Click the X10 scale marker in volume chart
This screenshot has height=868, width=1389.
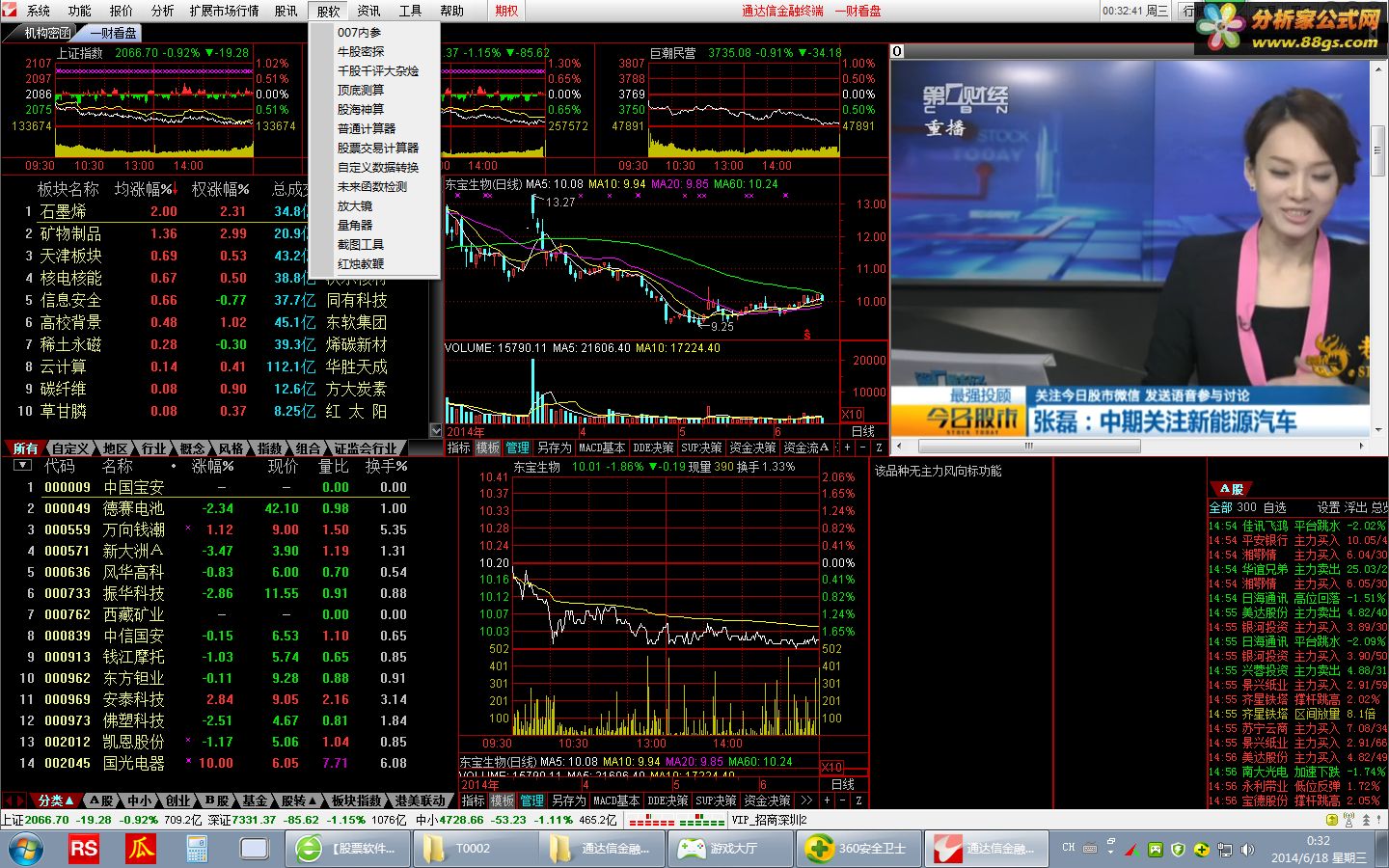click(853, 414)
